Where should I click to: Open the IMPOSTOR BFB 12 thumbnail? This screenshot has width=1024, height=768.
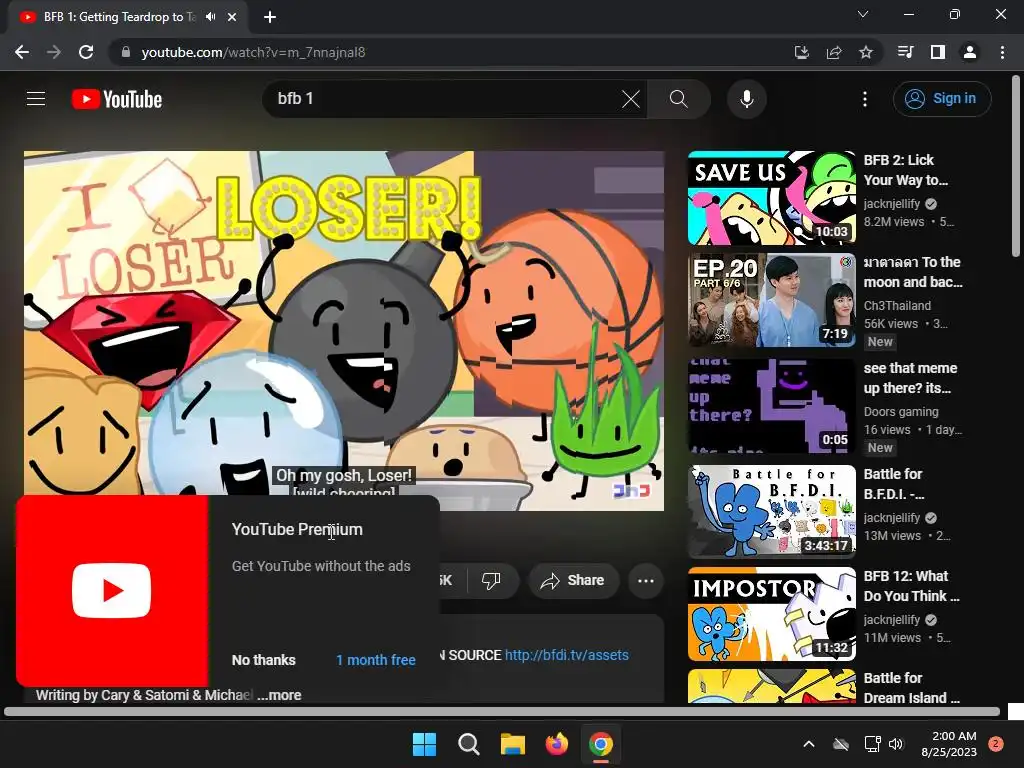click(771, 614)
